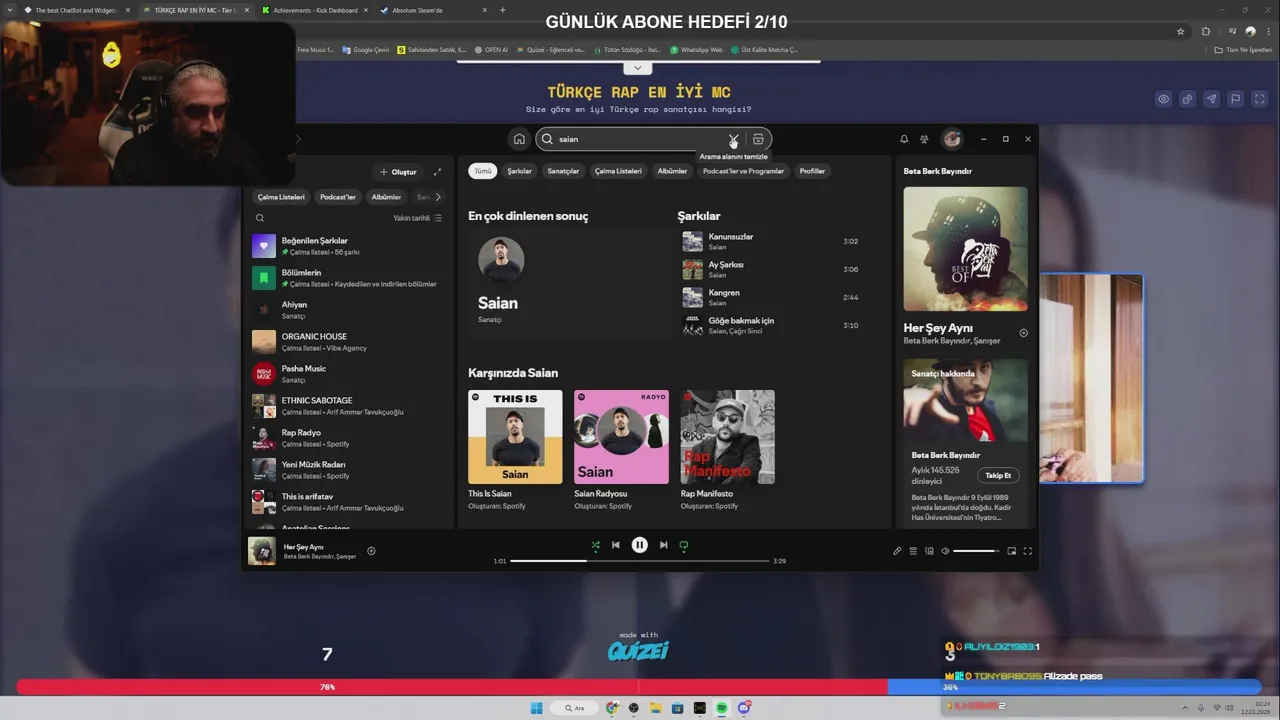Open Friend Activity icon in Spotify header
This screenshot has height=720, width=1280.
tap(924, 139)
